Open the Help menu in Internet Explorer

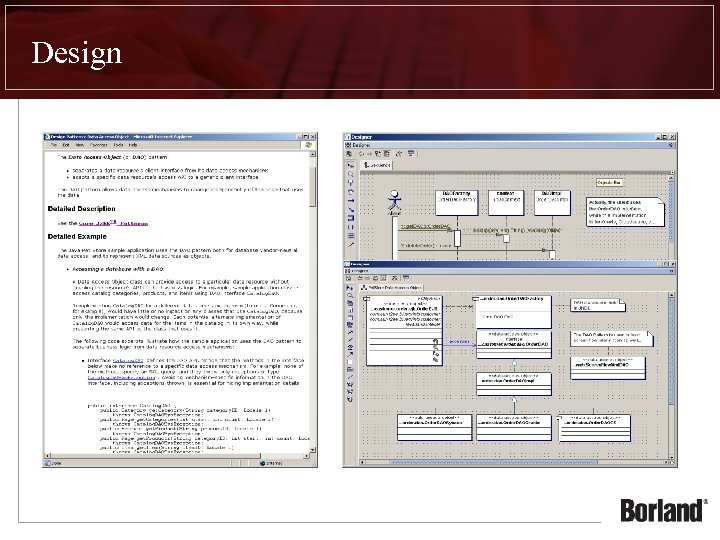click(133, 145)
